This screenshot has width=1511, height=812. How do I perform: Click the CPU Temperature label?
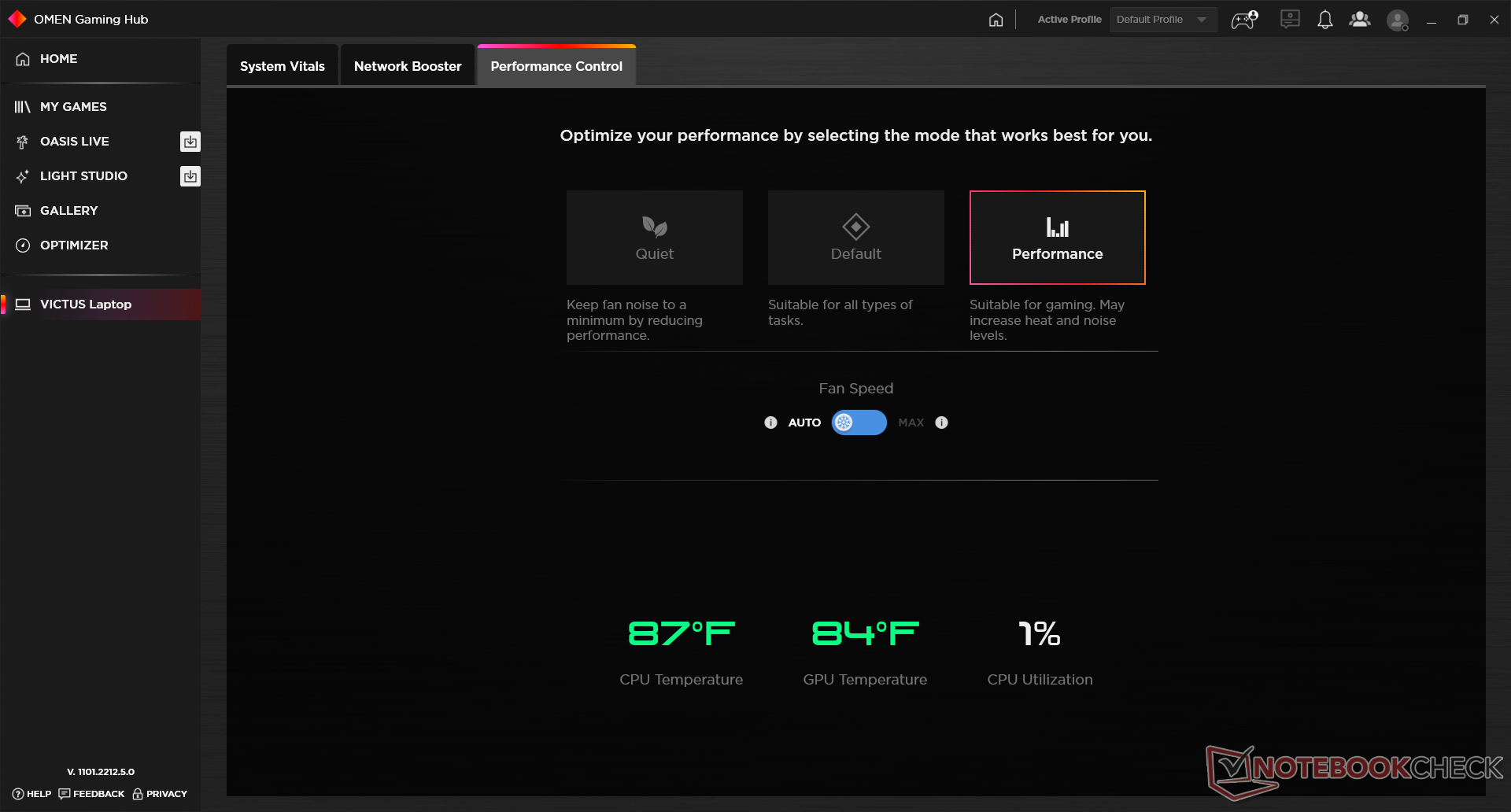click(682, 680)
